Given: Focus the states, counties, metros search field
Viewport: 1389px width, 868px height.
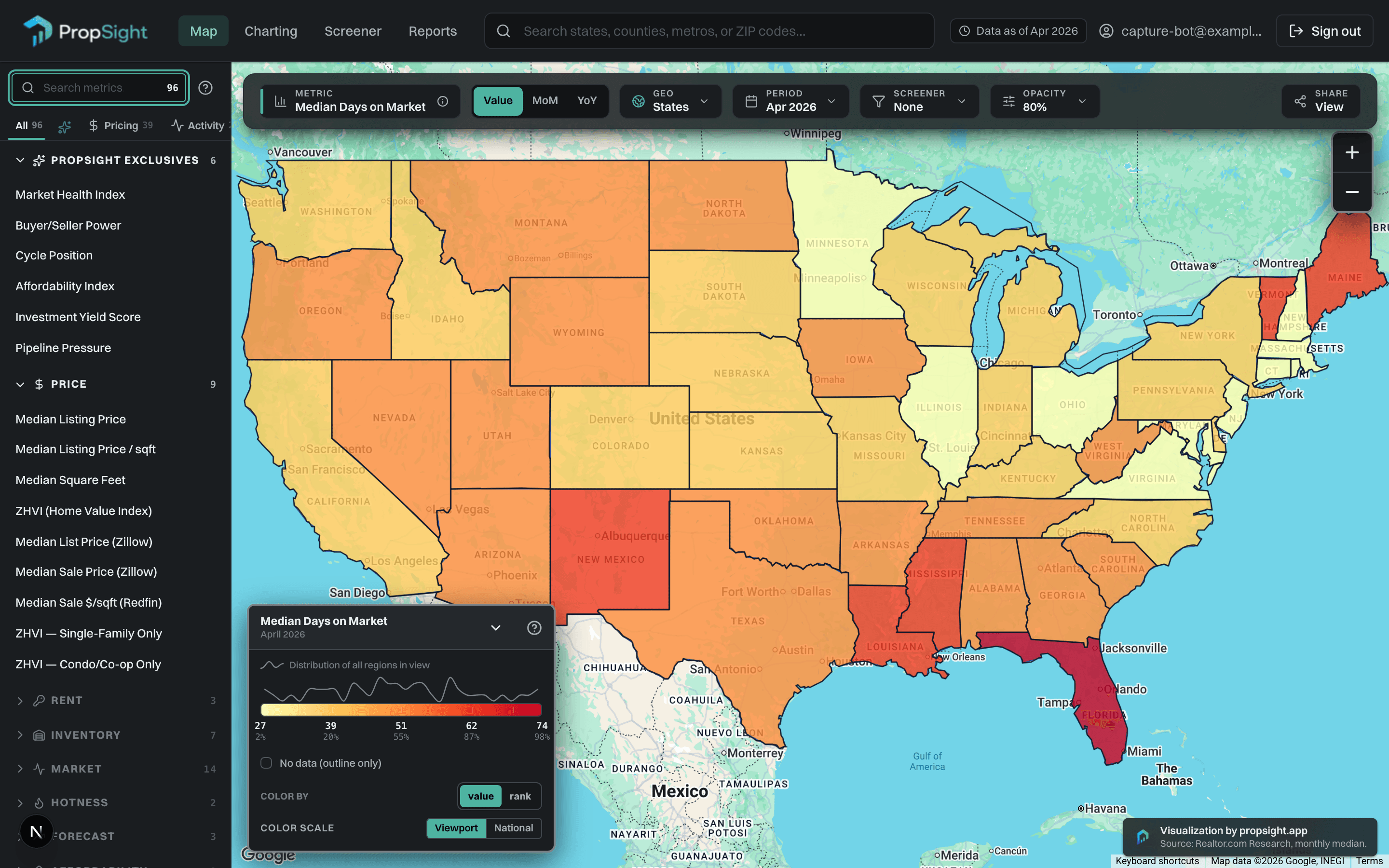Looking at the screenshot, I should pyautogui.click(x=709, y=31).
